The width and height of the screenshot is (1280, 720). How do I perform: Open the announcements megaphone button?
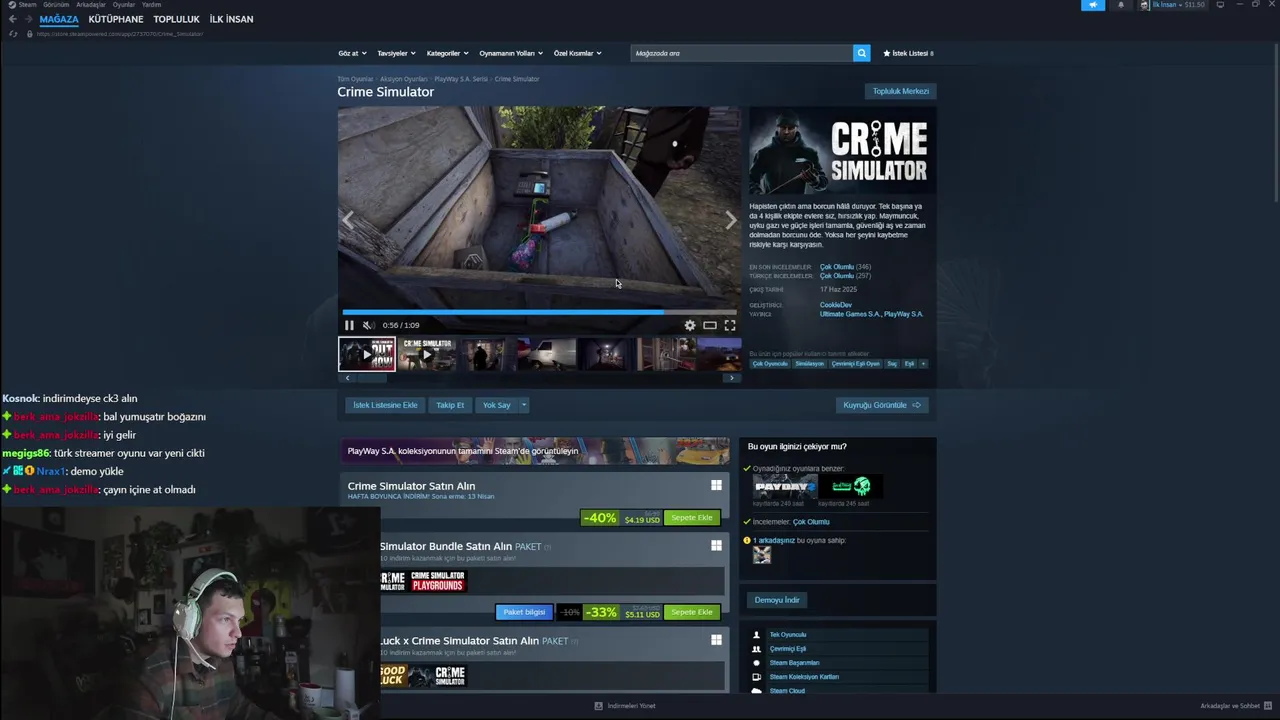(1093, 5)
